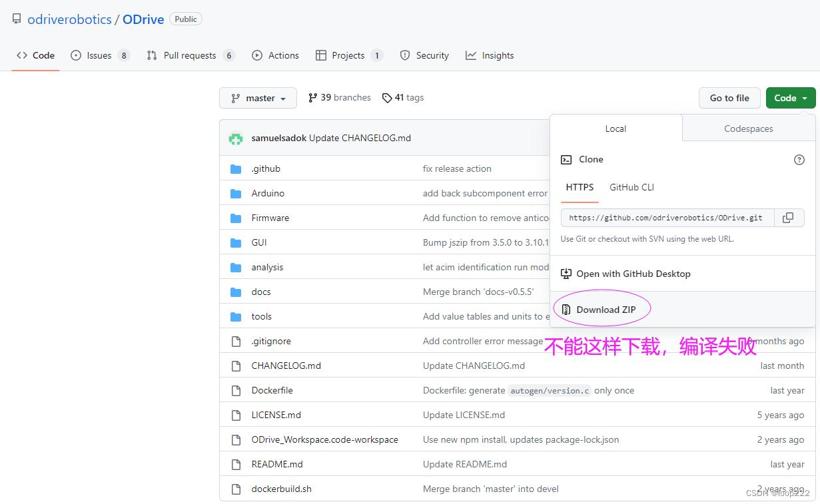Viewport: 820px width, 504px height.
Task: Open the 'Update LICENSE.md' commit message
Action: point(464,415)
